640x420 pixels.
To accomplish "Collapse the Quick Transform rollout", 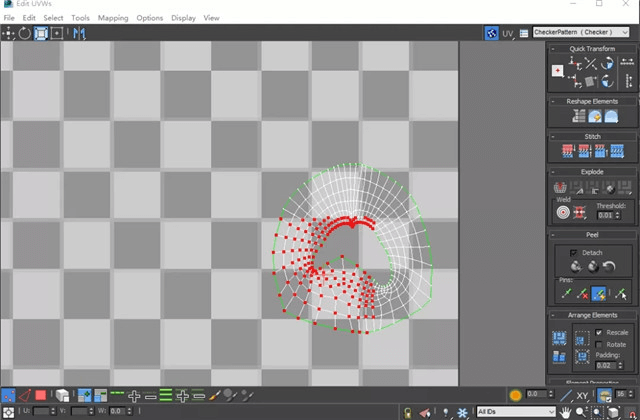I will (x=593, y=49).
